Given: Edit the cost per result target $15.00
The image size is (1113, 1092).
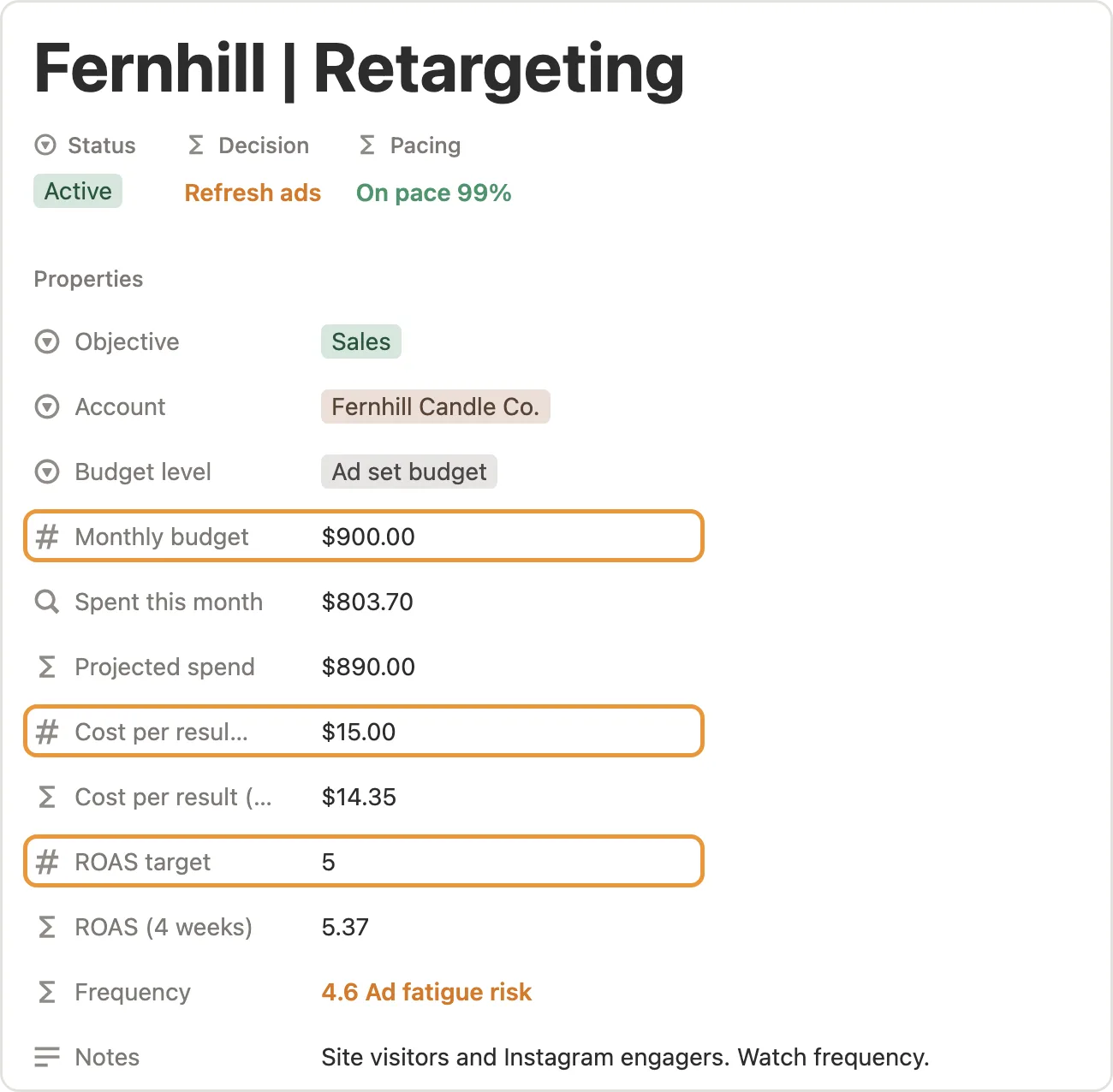Looking at the screenshot, I should coord(359,733).
